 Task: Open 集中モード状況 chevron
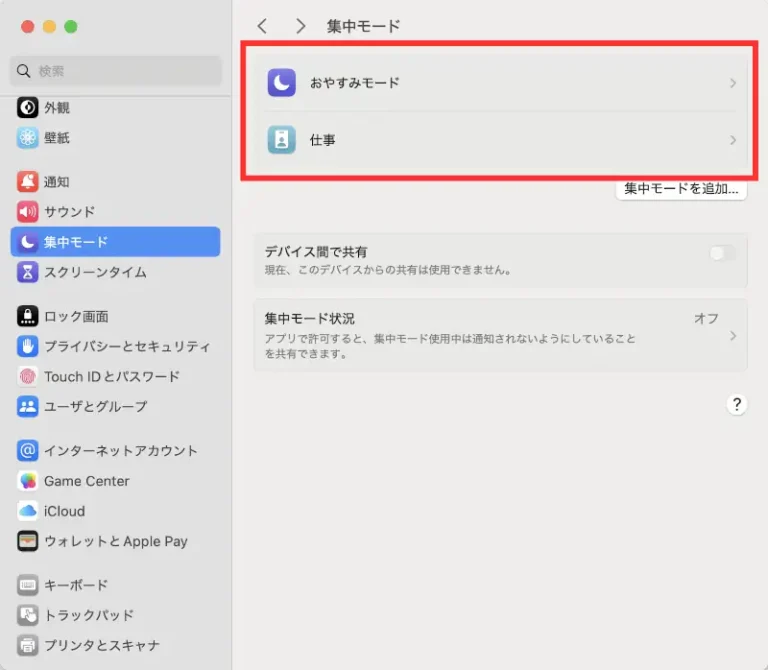tap(733, 336)
